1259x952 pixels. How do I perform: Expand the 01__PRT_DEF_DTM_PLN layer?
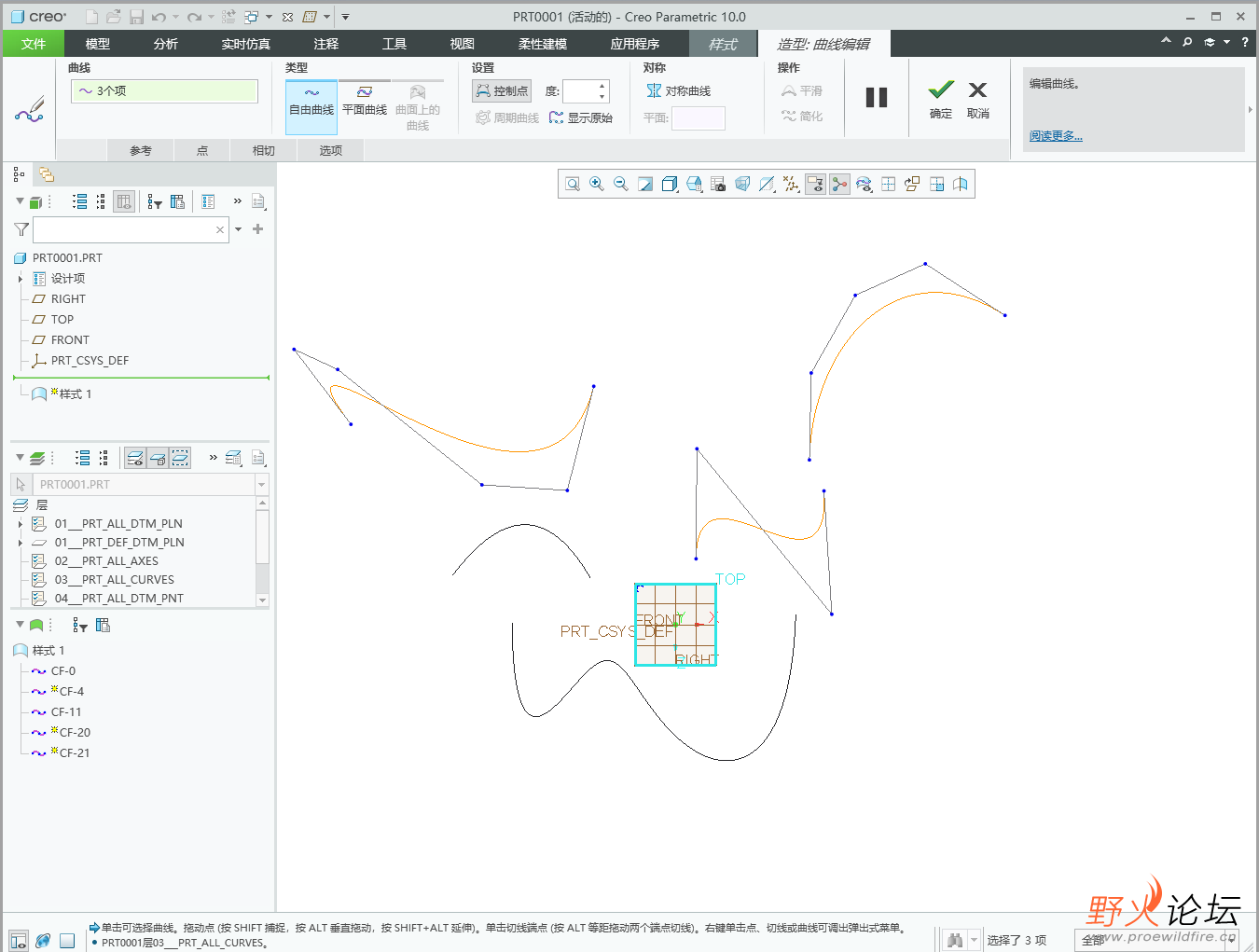(x=21, y=543)
